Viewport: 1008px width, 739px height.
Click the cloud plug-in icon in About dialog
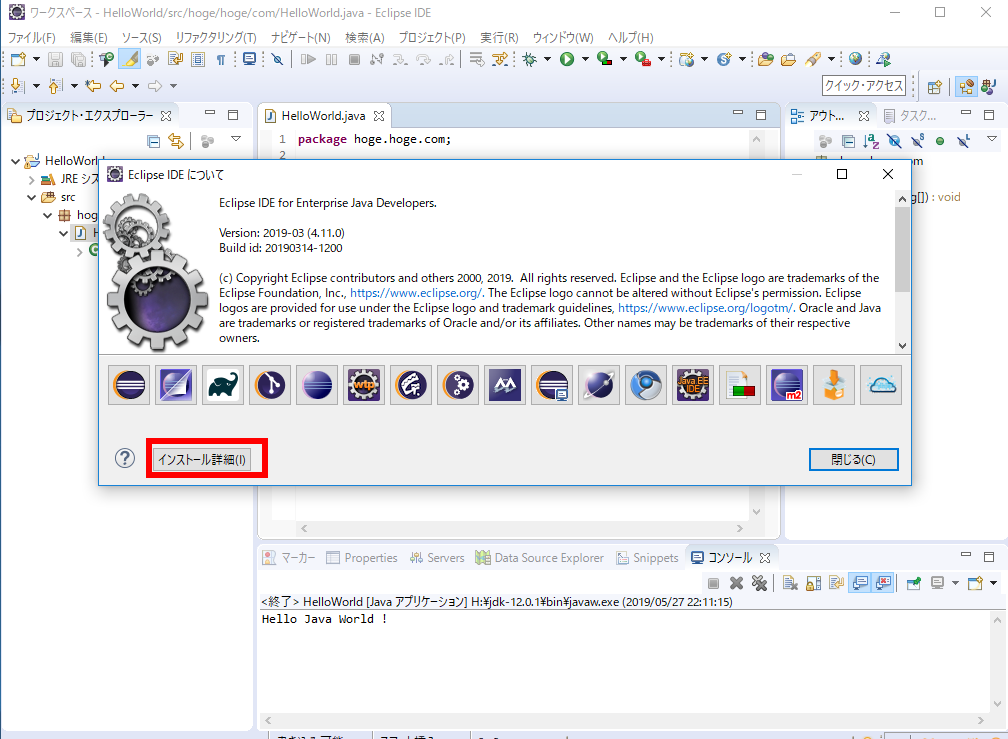(881, 386)
